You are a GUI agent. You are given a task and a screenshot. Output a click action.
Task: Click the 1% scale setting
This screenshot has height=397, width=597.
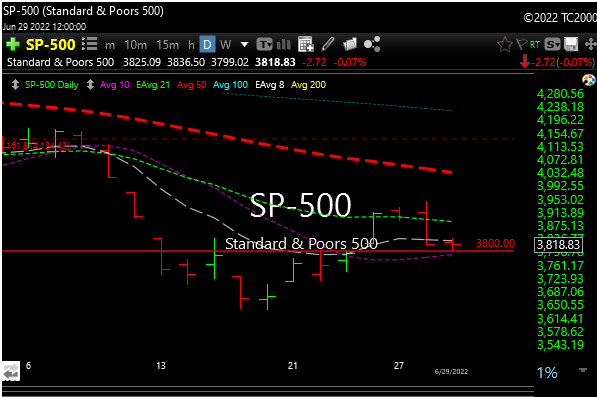547,372
